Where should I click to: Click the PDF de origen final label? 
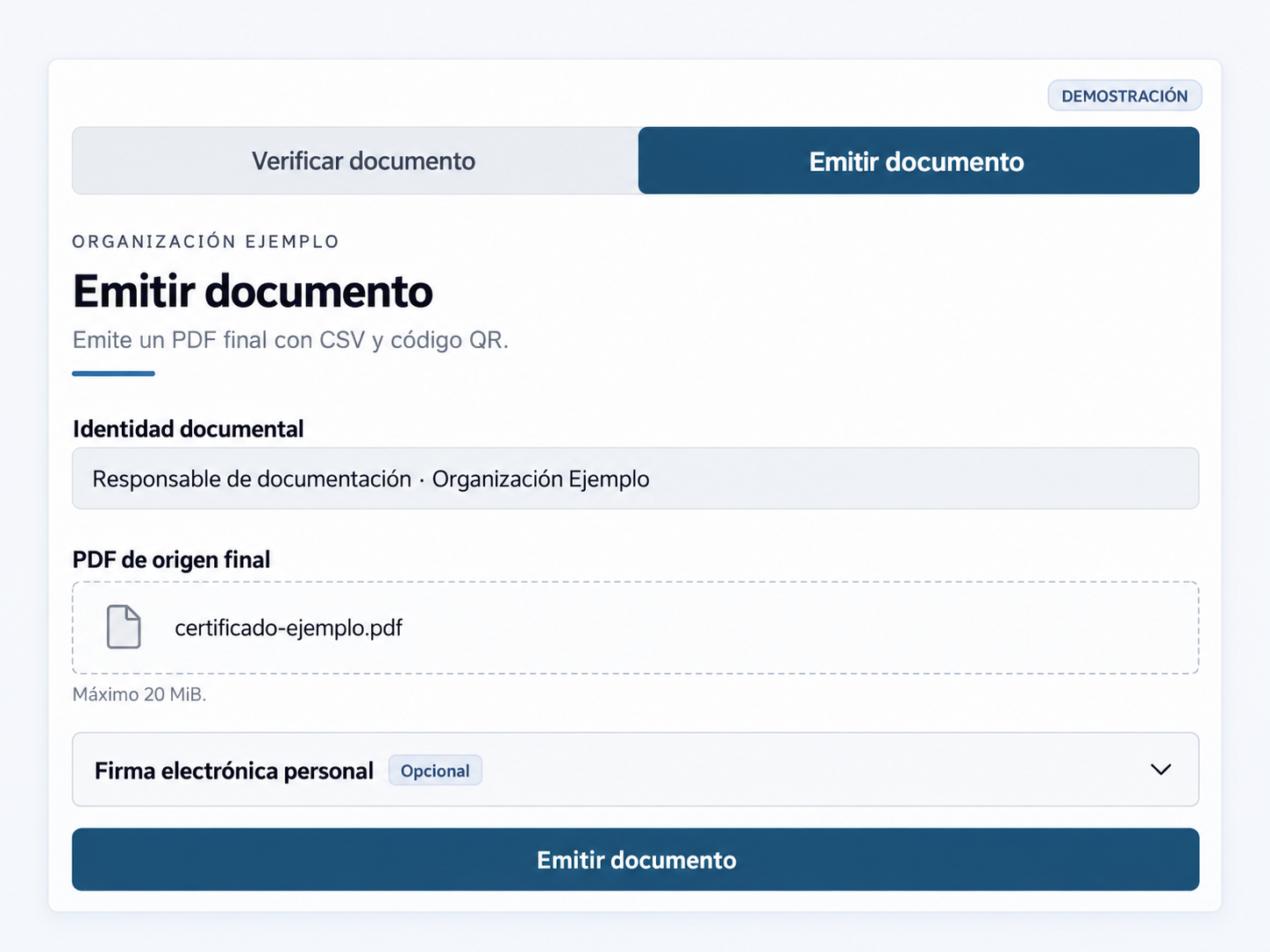click(x=171, y=559)
